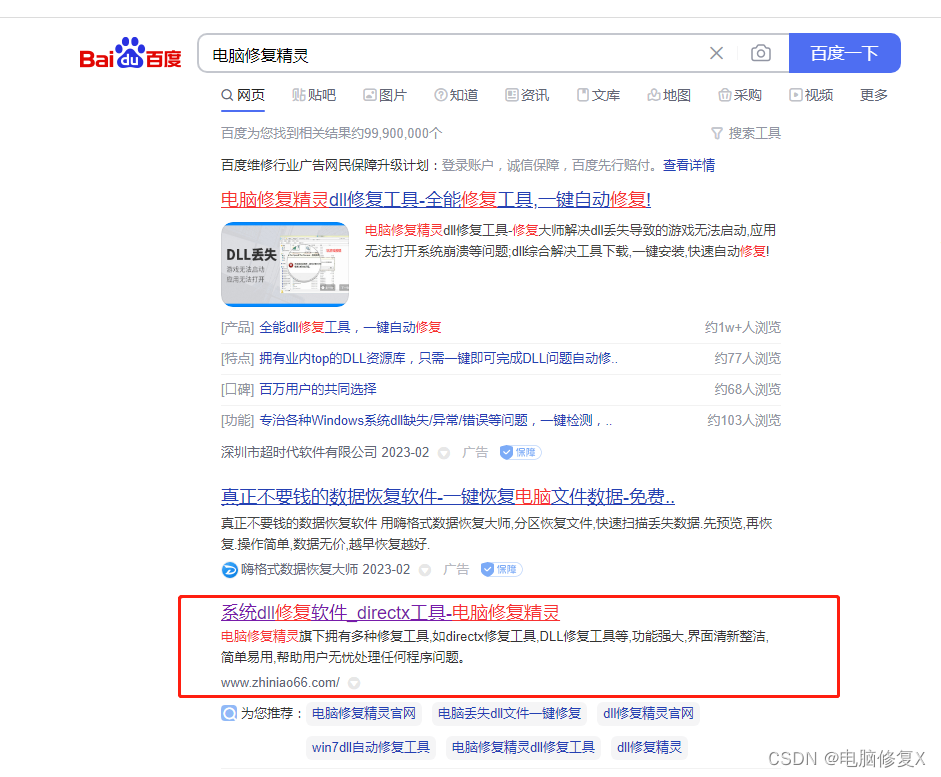
Task: Click the 百度一下 search button
Action: click(844, 53)
